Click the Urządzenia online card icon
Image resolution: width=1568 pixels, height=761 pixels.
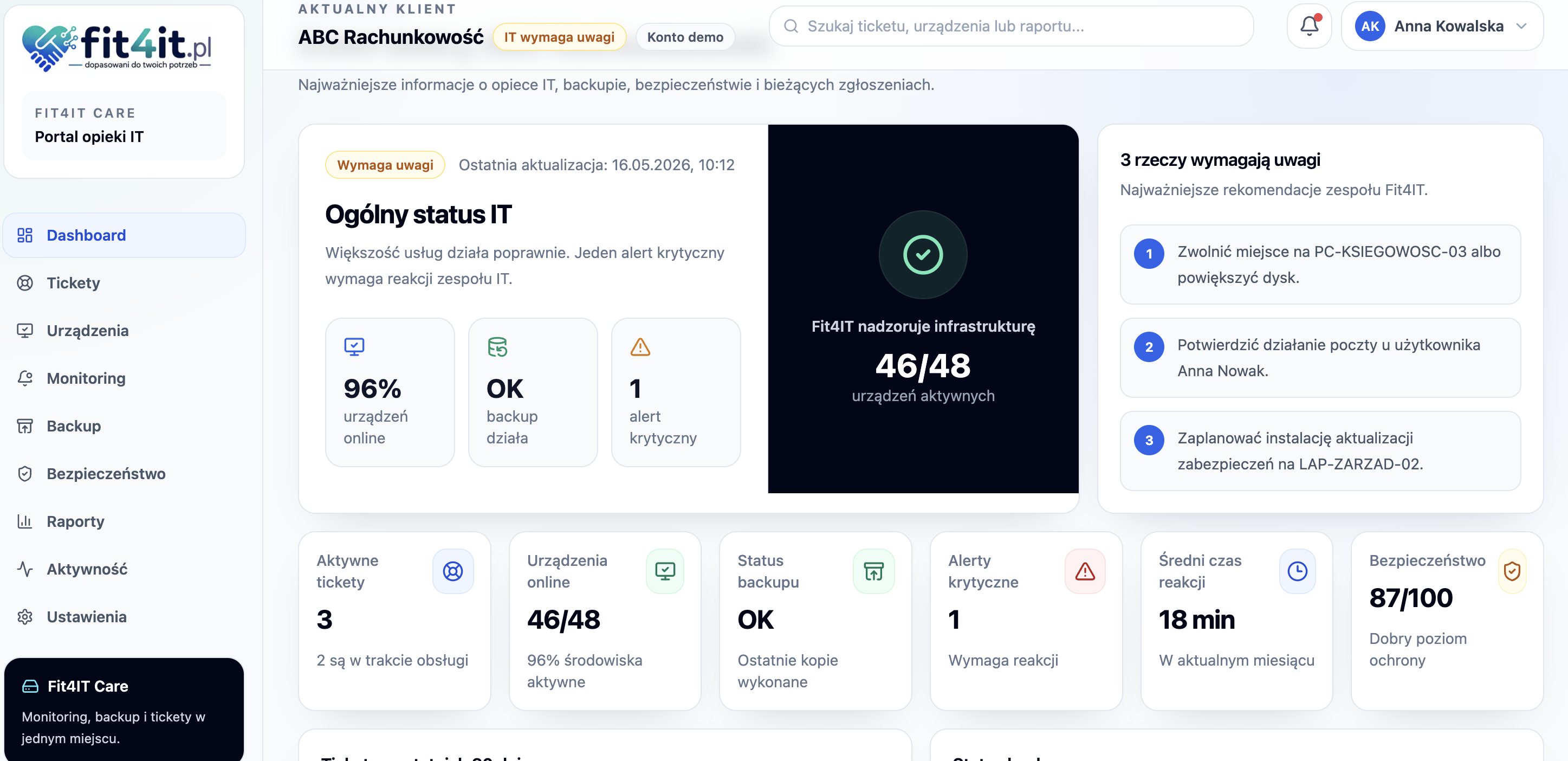pyautogui.click(x=665, y=571)
